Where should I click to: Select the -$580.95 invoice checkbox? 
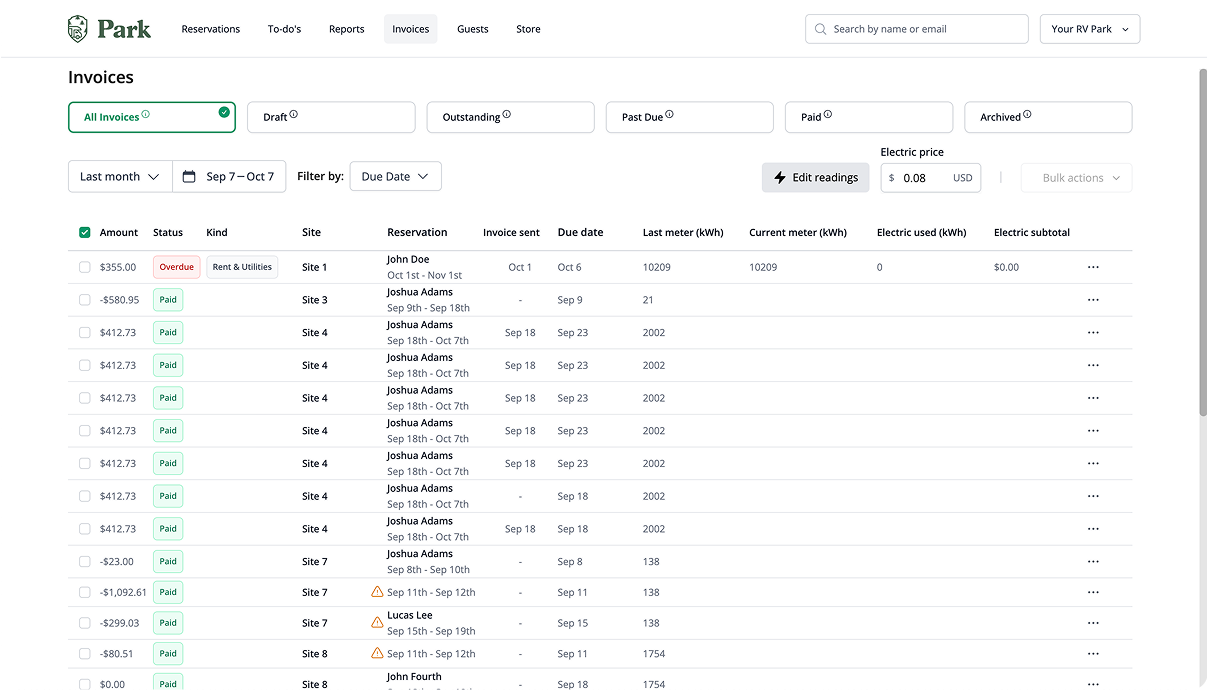[85, 300]
